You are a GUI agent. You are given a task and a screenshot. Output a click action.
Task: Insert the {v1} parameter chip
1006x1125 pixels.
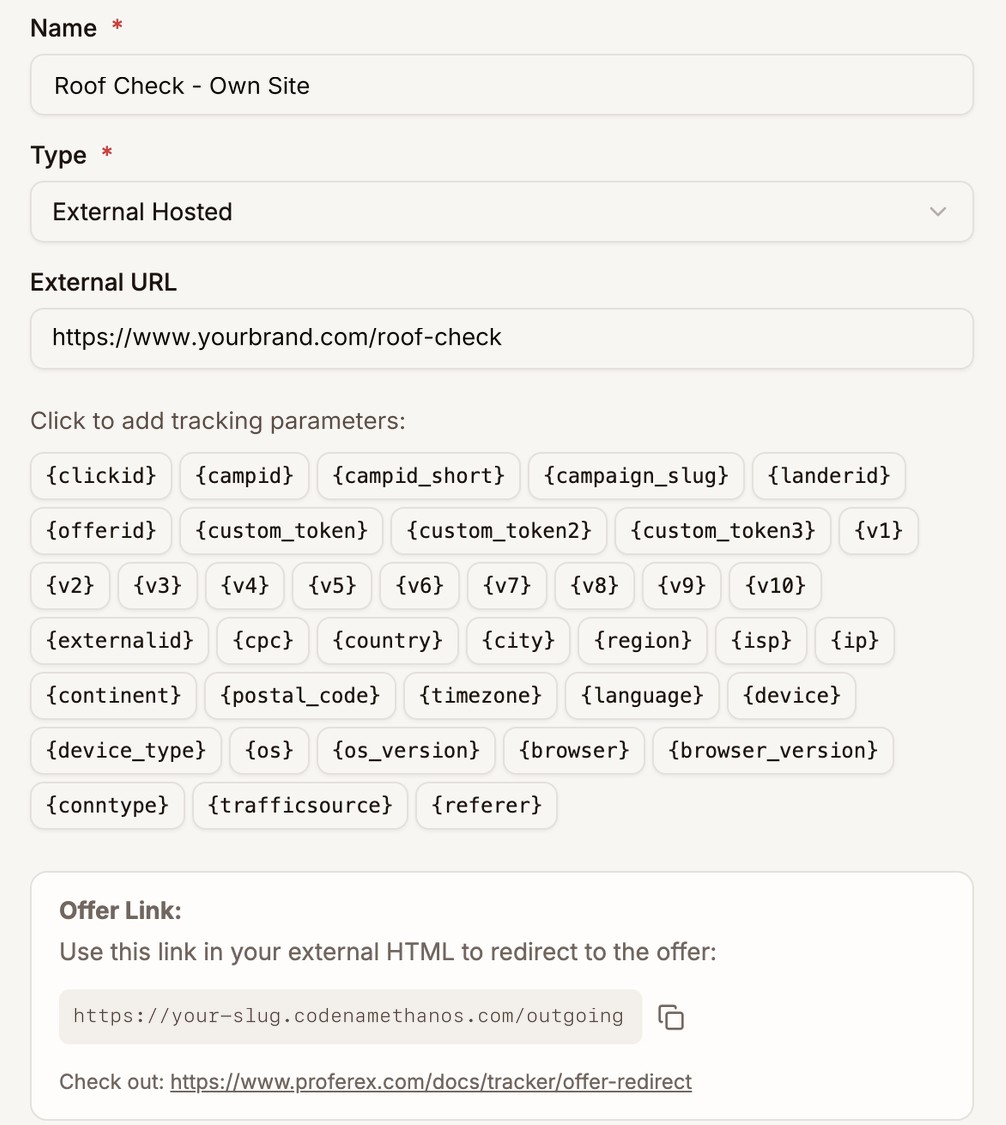coord(878,531)
